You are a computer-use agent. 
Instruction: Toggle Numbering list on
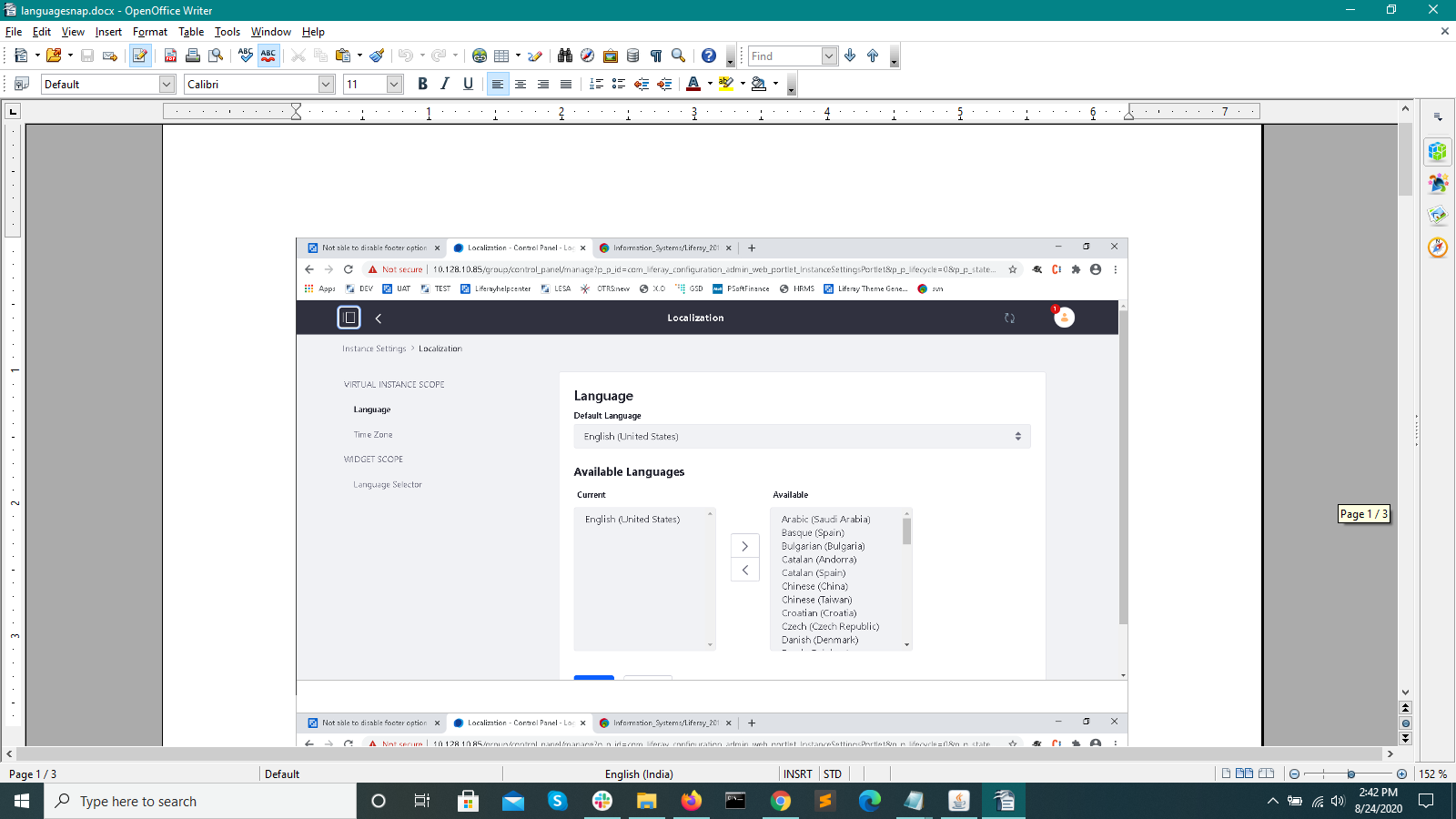click(x=596, y=84)
